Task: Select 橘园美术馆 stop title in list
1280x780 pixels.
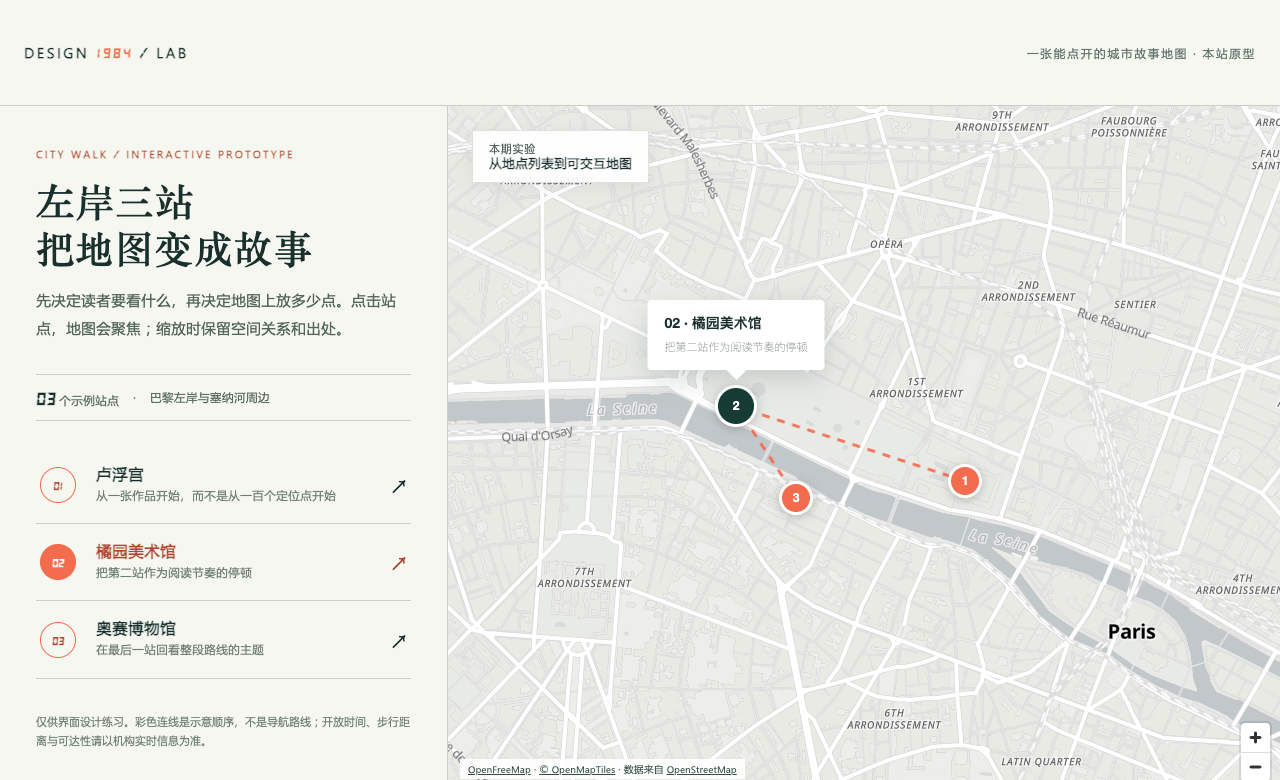Action: click(136, 552)
